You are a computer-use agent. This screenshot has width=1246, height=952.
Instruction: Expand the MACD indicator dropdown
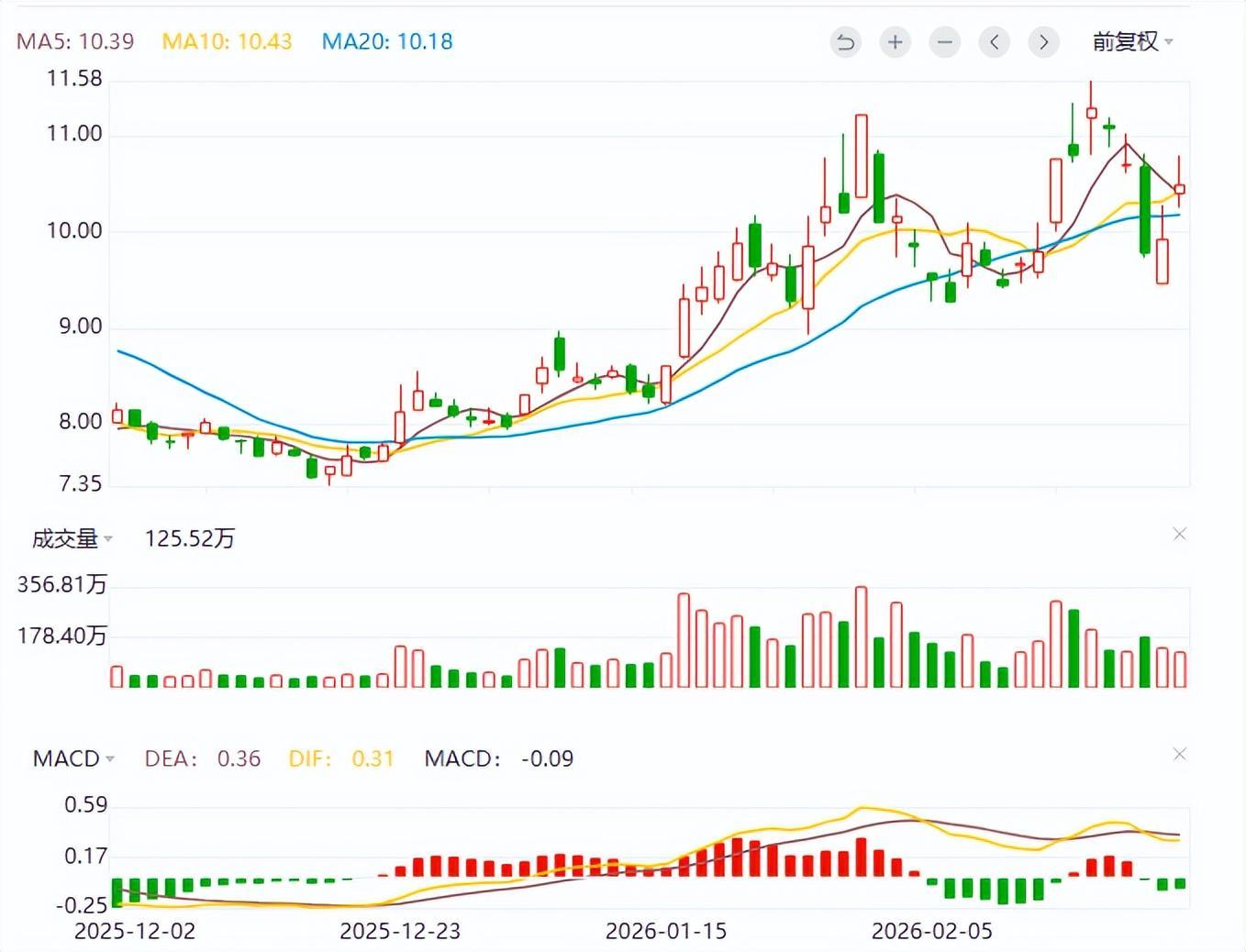(73, 758)
